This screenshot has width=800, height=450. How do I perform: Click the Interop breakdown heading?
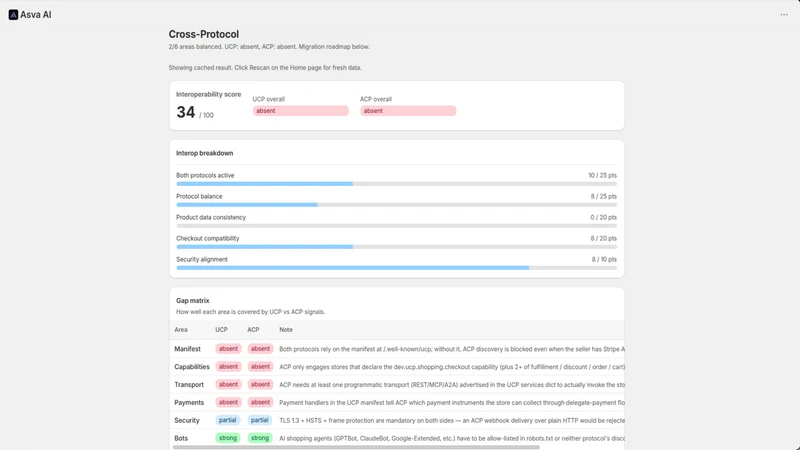[205, 153]
